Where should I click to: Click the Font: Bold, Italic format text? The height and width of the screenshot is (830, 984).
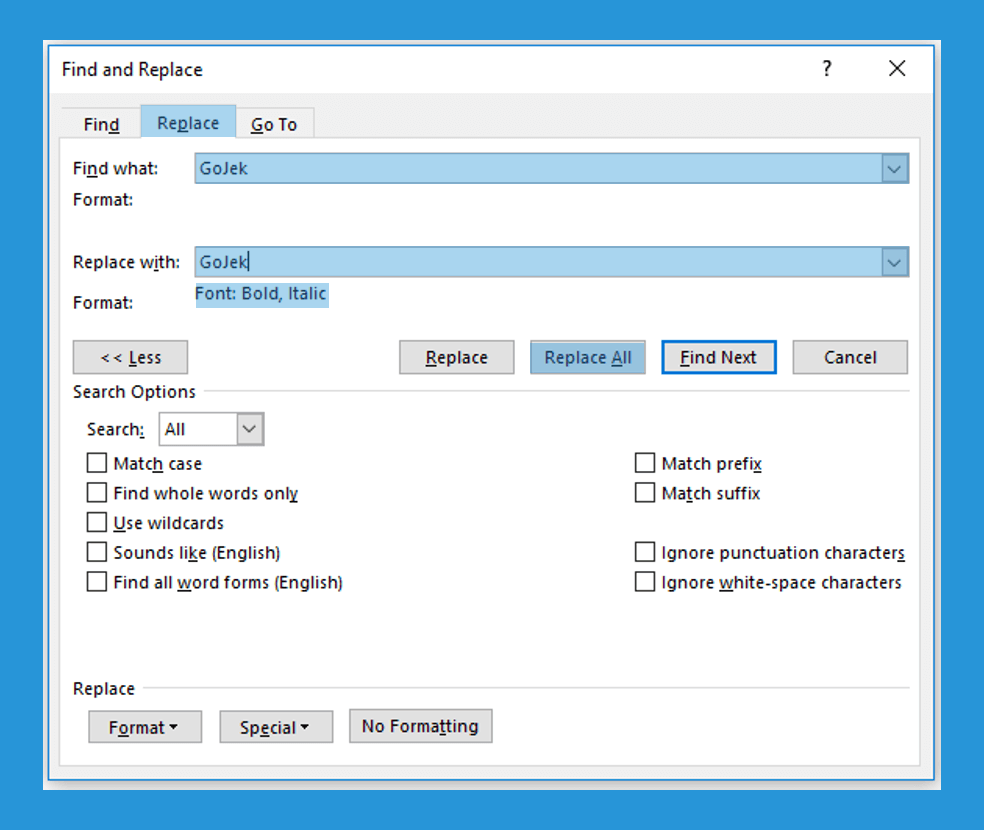pyautogui.click(x=262, y=294)
